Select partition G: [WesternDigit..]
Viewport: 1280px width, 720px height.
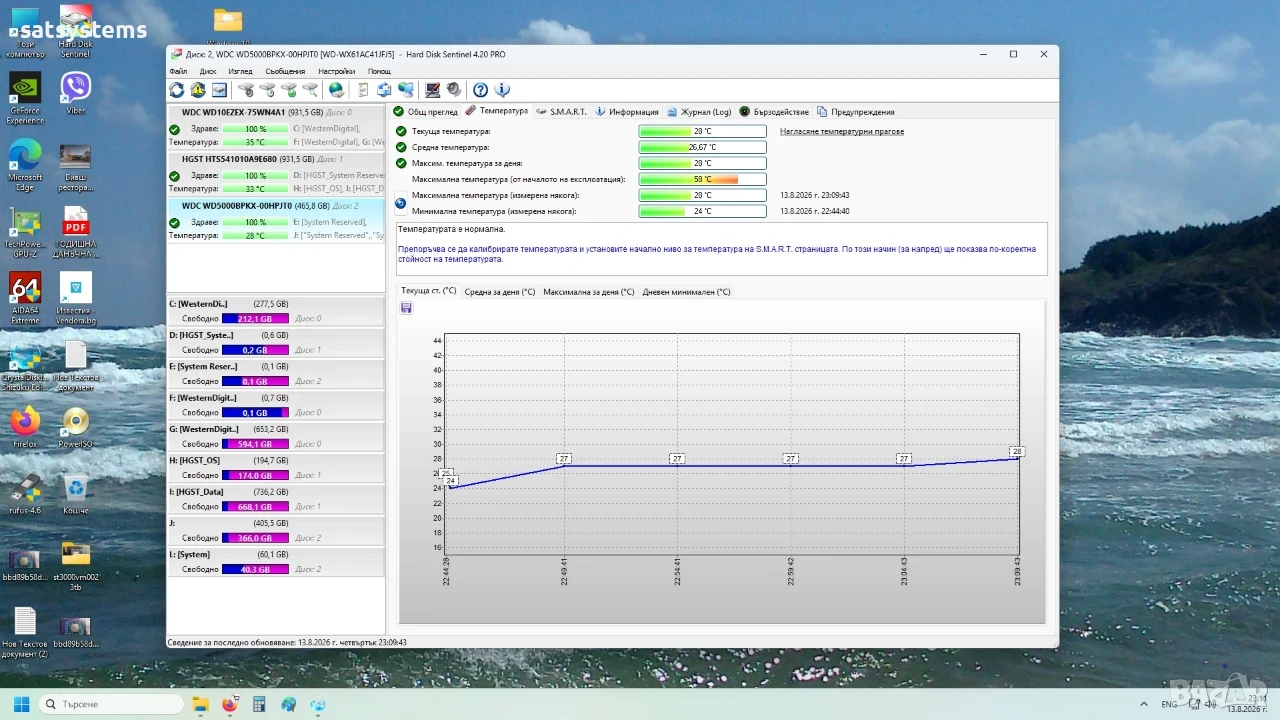point(275,436)
